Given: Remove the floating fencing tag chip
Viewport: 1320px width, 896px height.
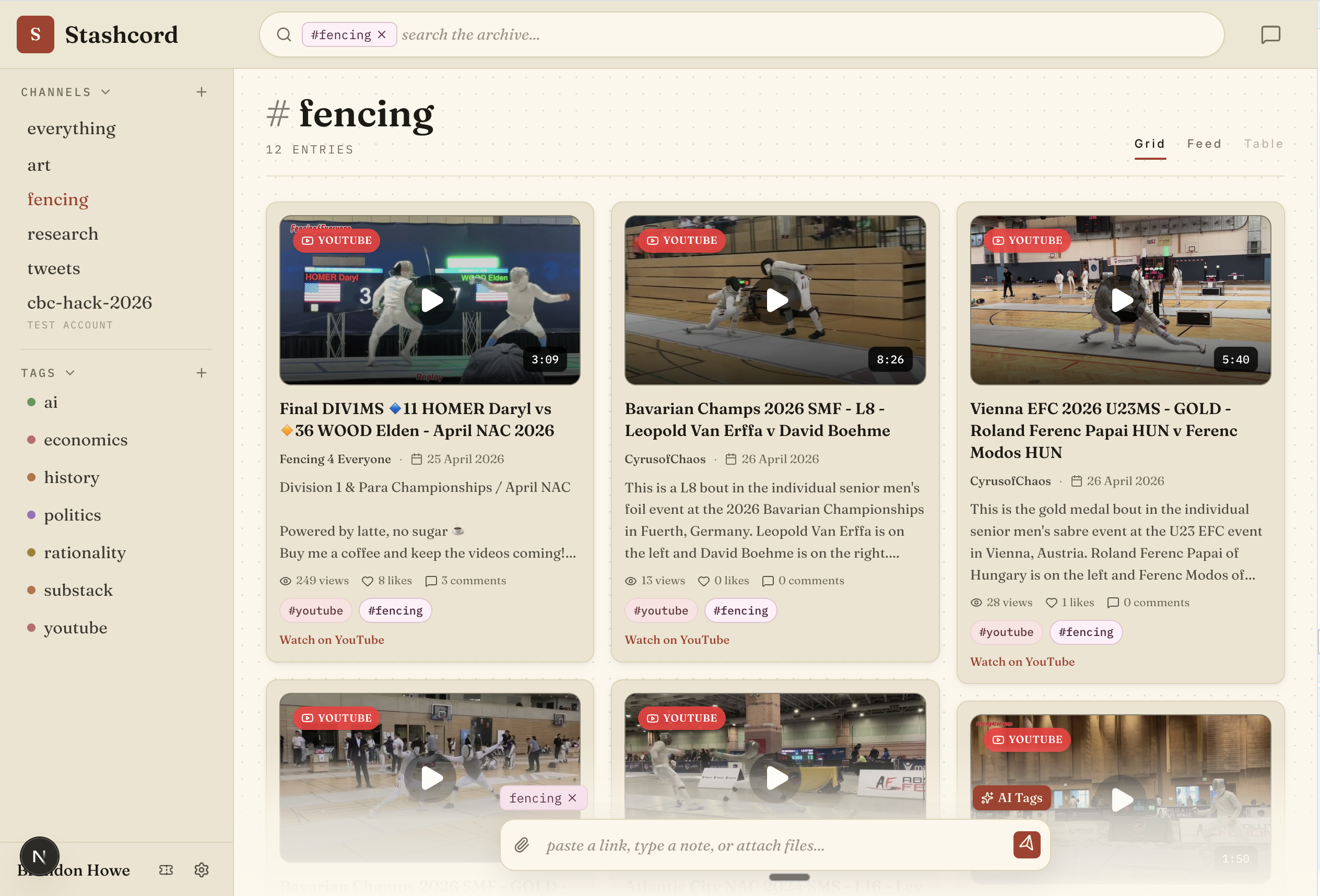Looking at the screenshot, I should 572,798.
